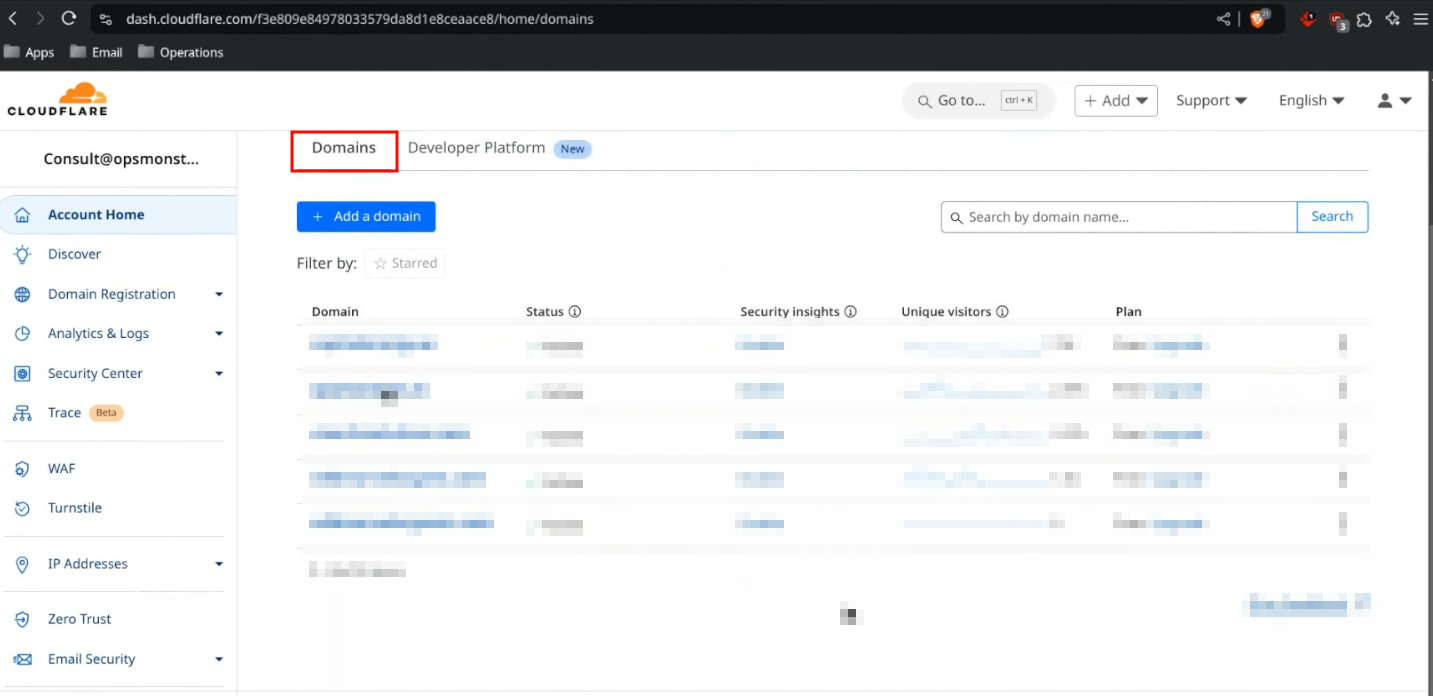The image size is (1433, 696).
Task: Open Turnstile via its sidebar icon
Action: click(x=22, y=508)
